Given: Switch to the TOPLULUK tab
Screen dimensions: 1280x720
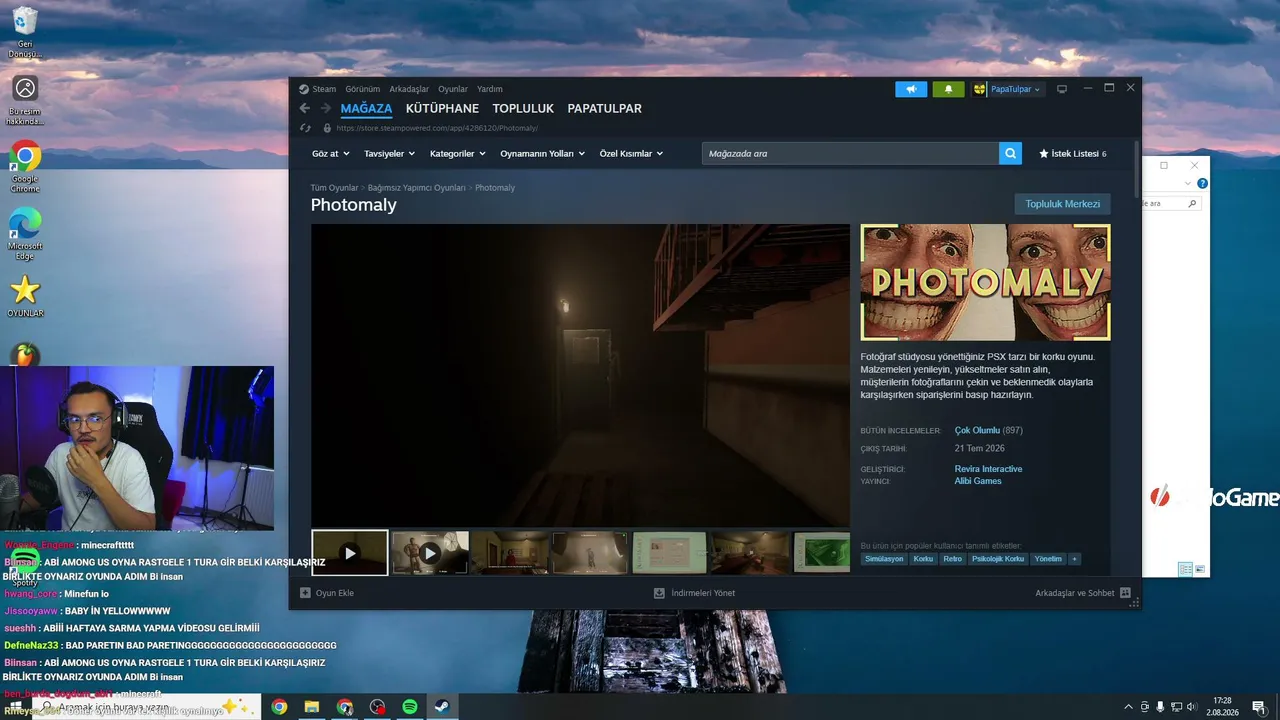Looking at the screenshot, I should click(523, 108).
